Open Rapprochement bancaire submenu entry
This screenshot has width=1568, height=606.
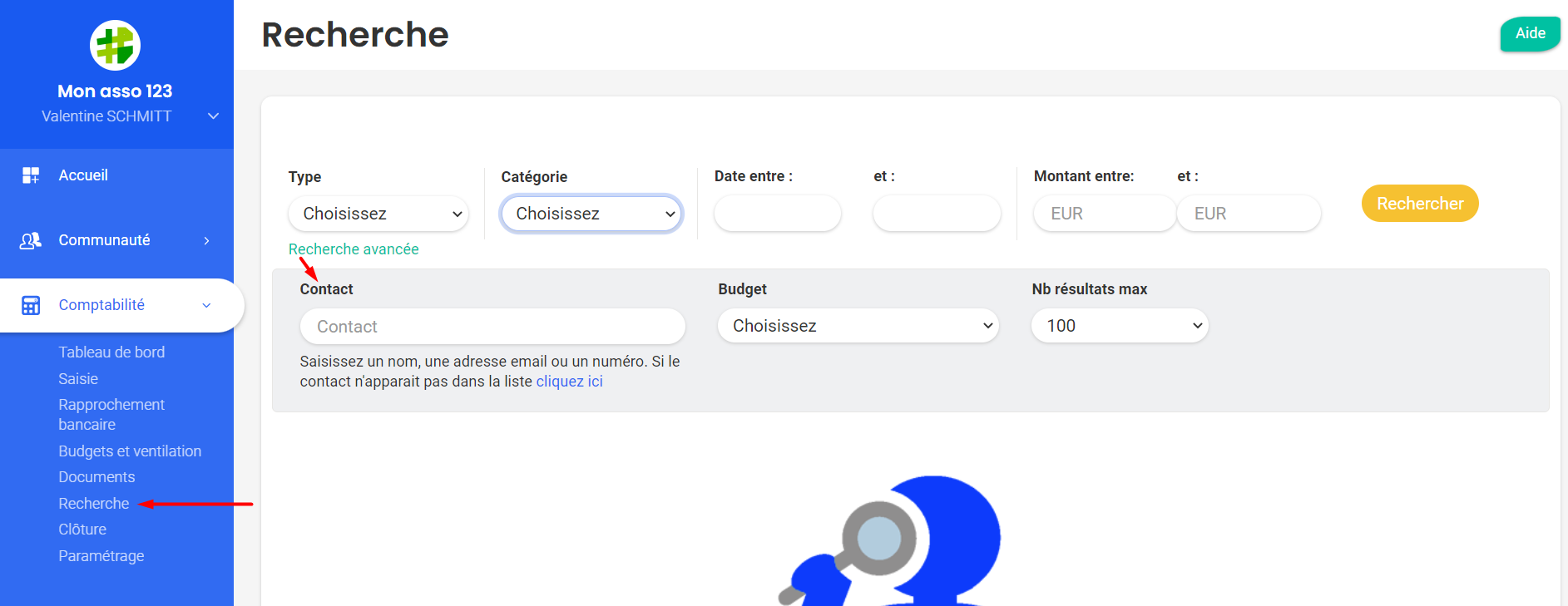coord(111,415)
